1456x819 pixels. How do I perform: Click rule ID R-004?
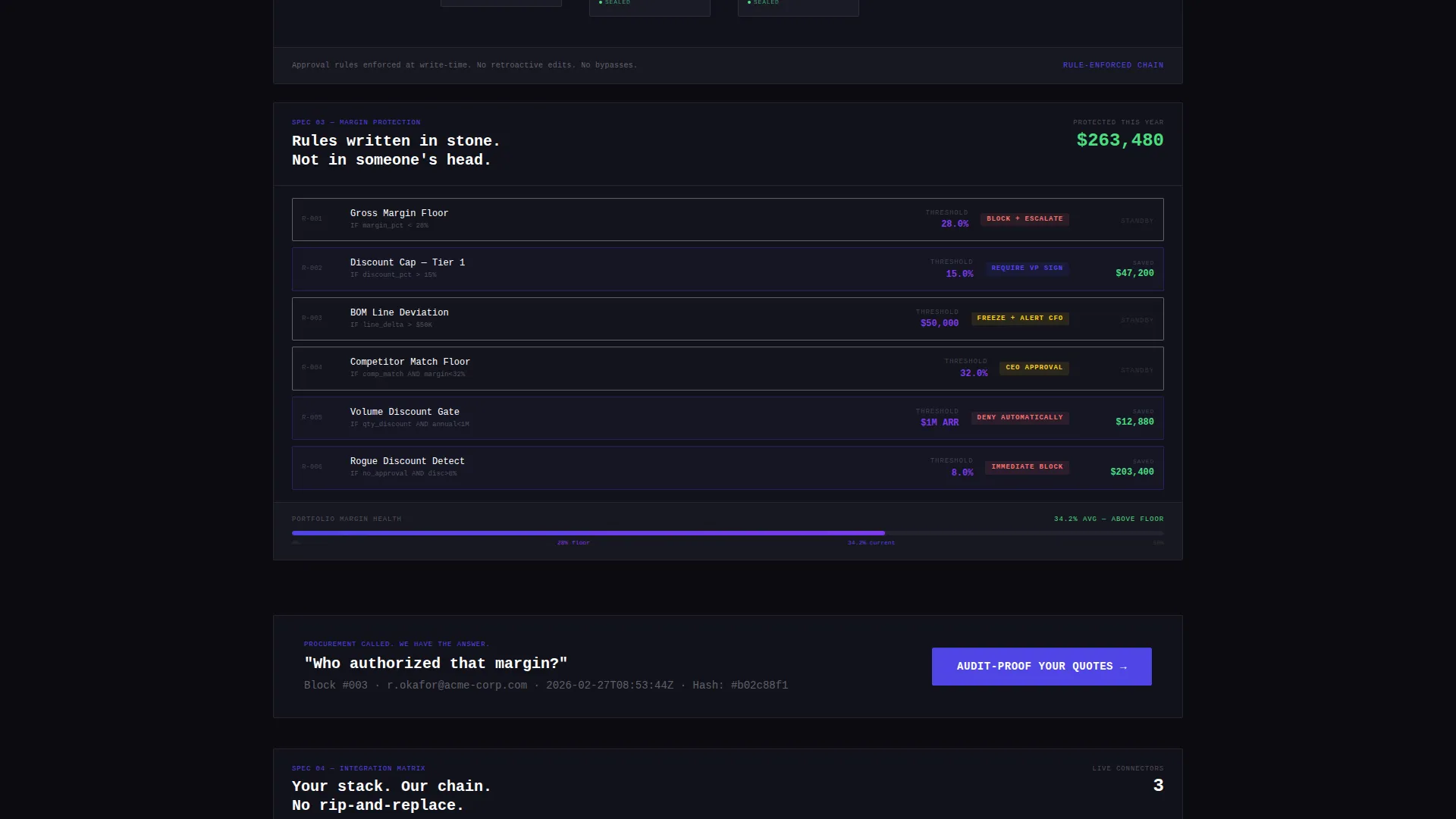coord(312,368)
